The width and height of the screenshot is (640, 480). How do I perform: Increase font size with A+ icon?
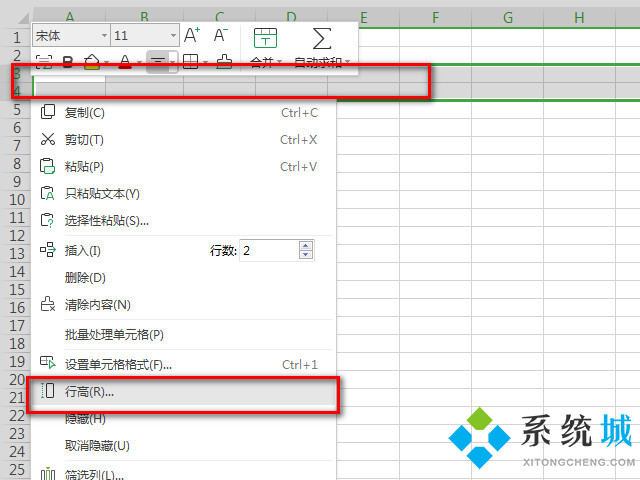(x=191, y=35)
